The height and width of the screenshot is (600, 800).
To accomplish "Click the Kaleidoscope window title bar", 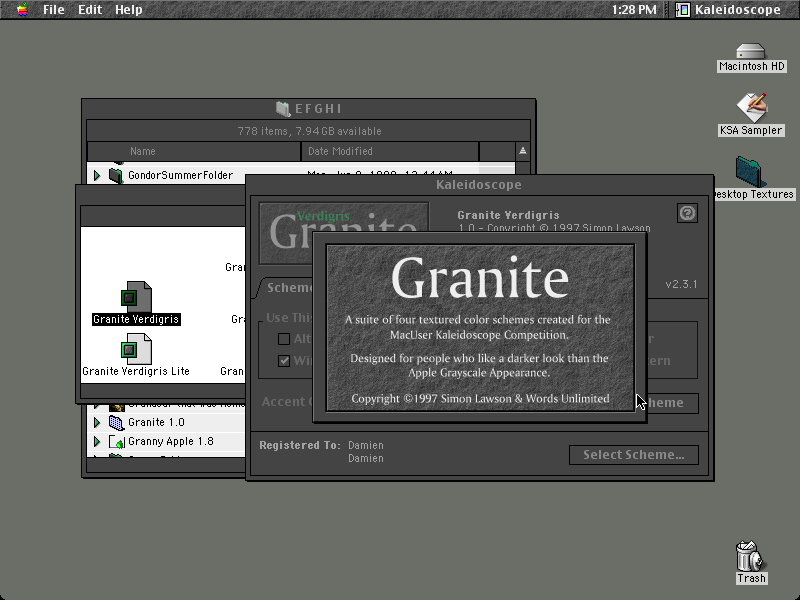I will click(x=479, y=185).
